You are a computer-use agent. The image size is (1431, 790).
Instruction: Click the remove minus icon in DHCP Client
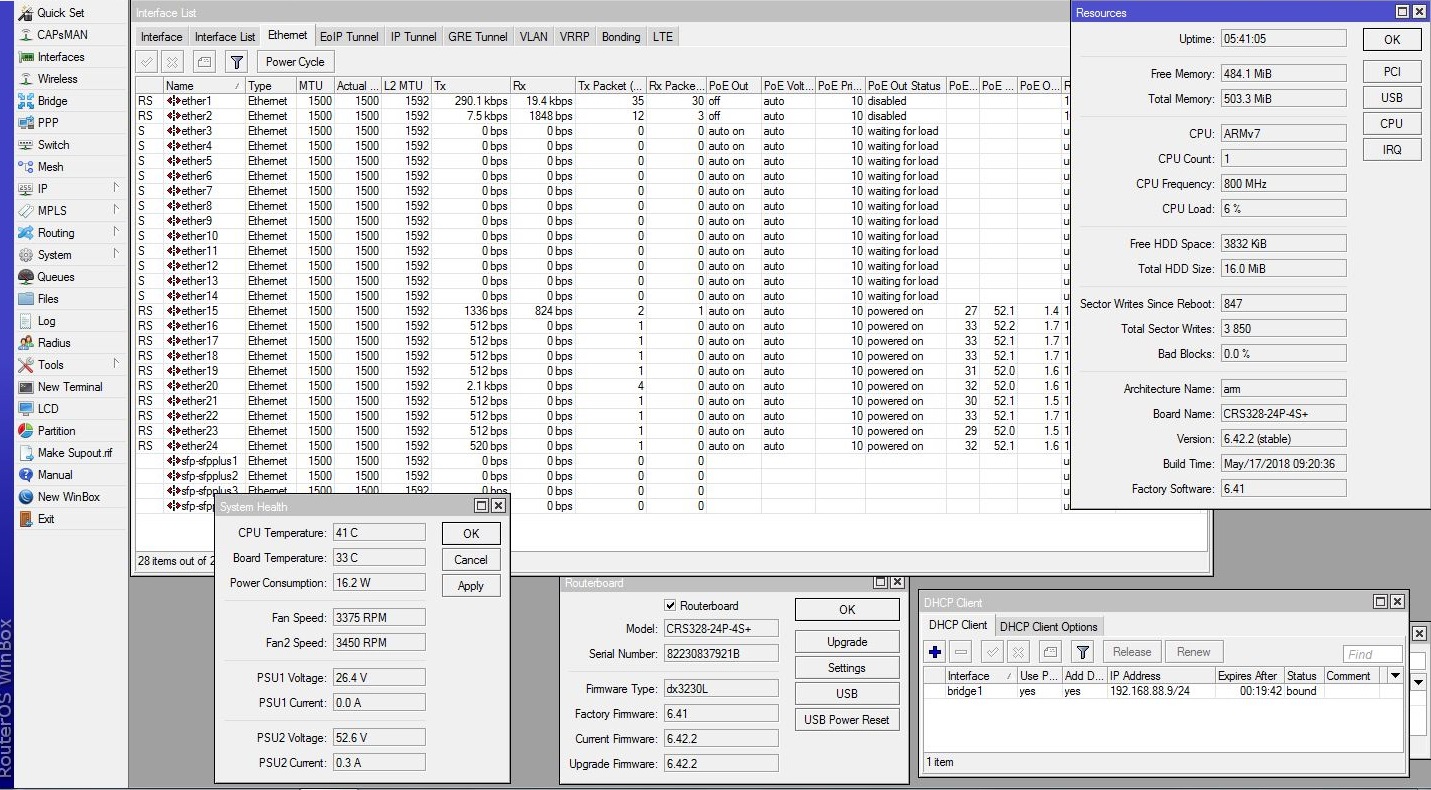[x=961, y=652]
